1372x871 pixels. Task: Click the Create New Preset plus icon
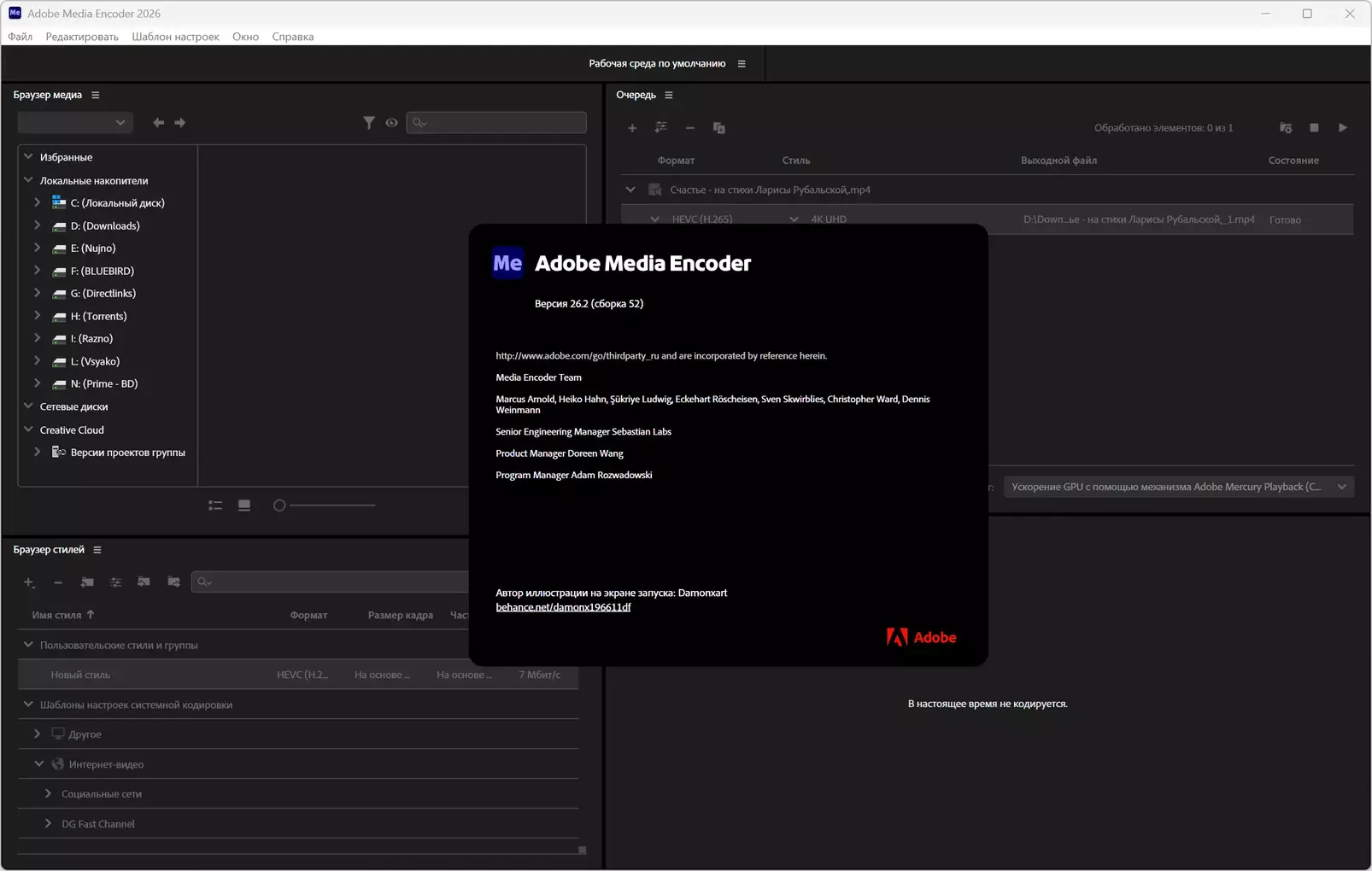(29, 582)
